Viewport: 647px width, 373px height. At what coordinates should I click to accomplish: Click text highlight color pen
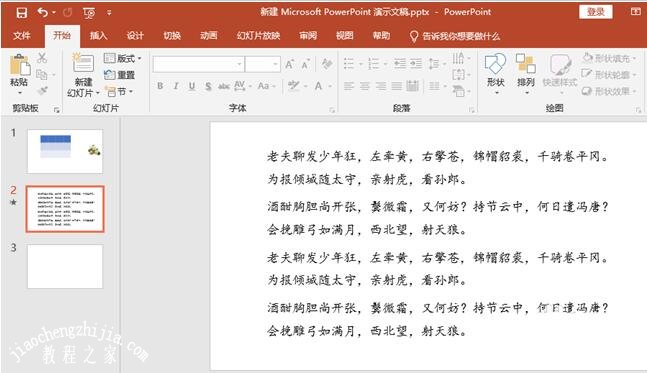[x=294, y=85]
